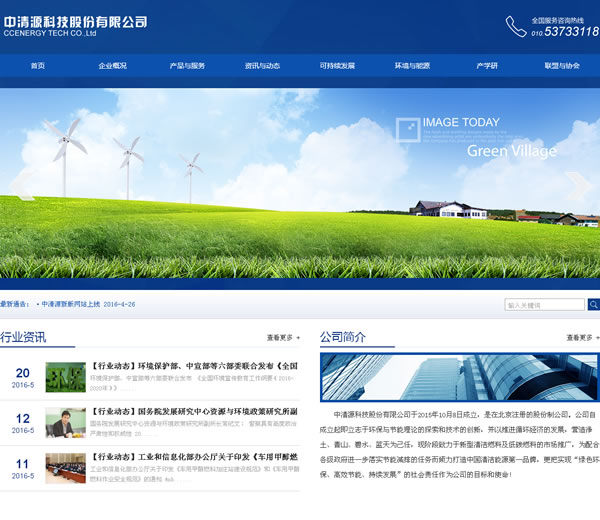Open 联盟与协会 navigation item
Viewport: 600px width, 520px height.
pyautogui.click(x=562, y=66)
